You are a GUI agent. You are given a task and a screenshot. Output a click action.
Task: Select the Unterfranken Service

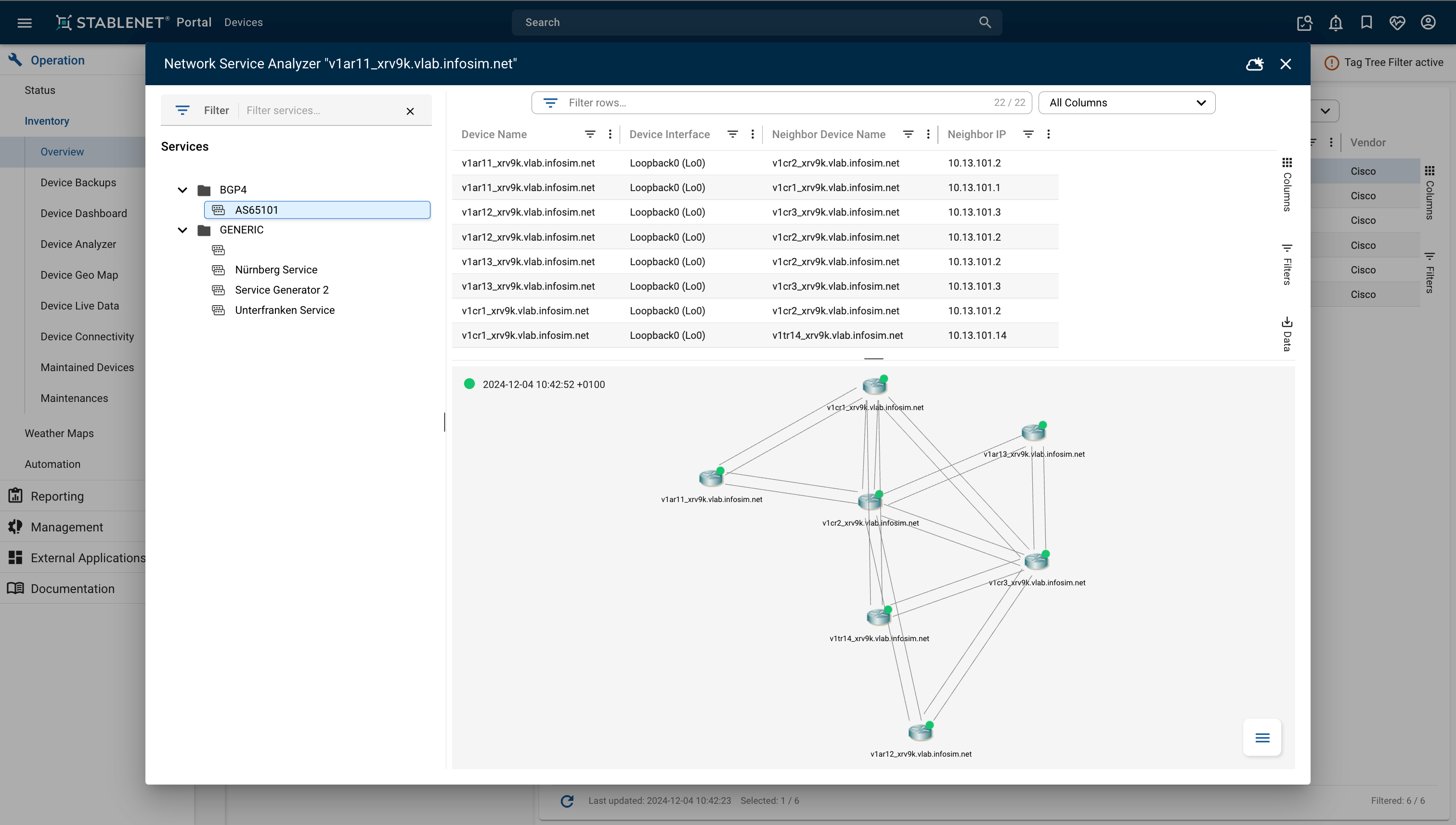pos(285,310)
